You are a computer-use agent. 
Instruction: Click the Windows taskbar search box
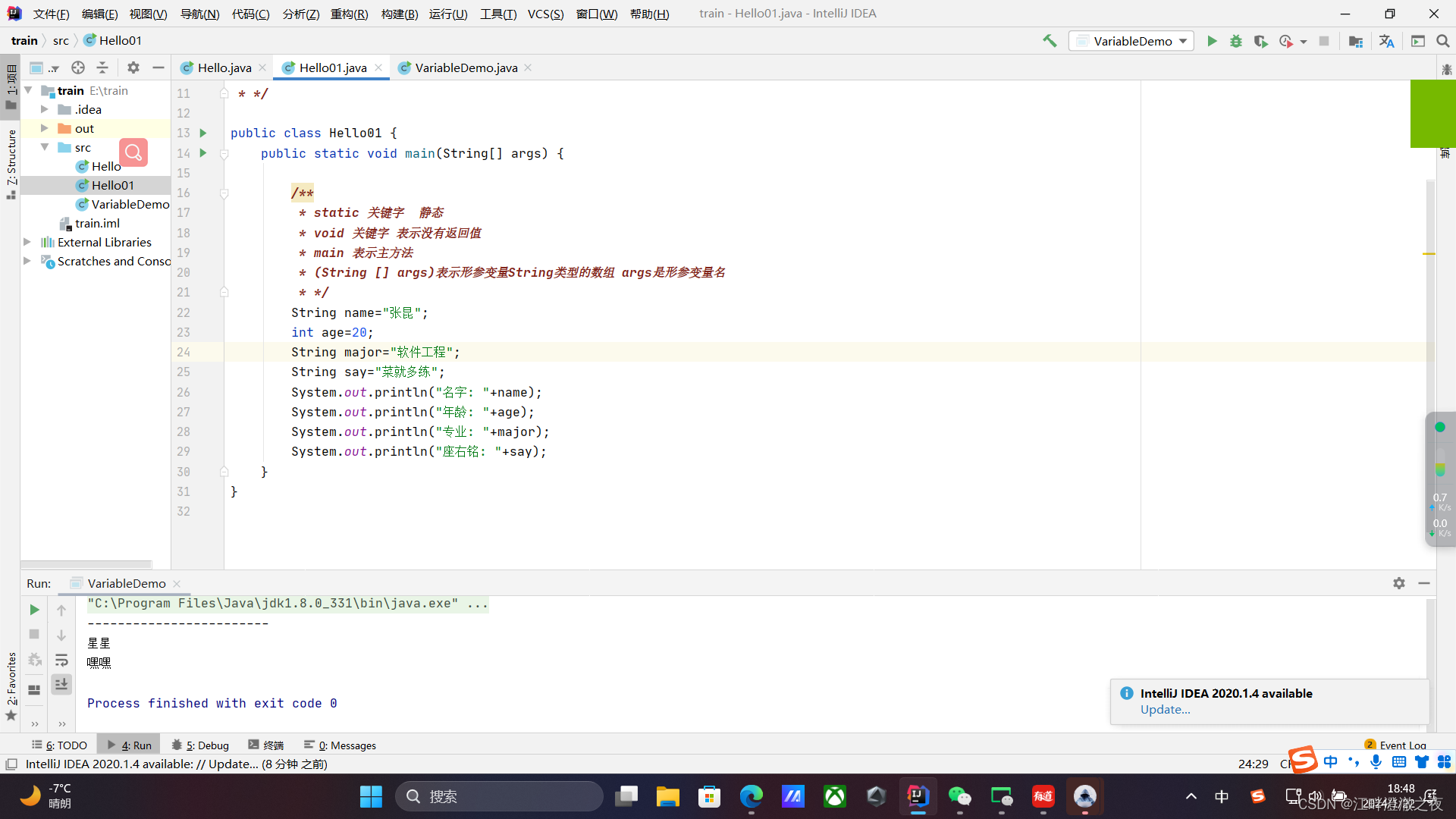tap(499, 796)
